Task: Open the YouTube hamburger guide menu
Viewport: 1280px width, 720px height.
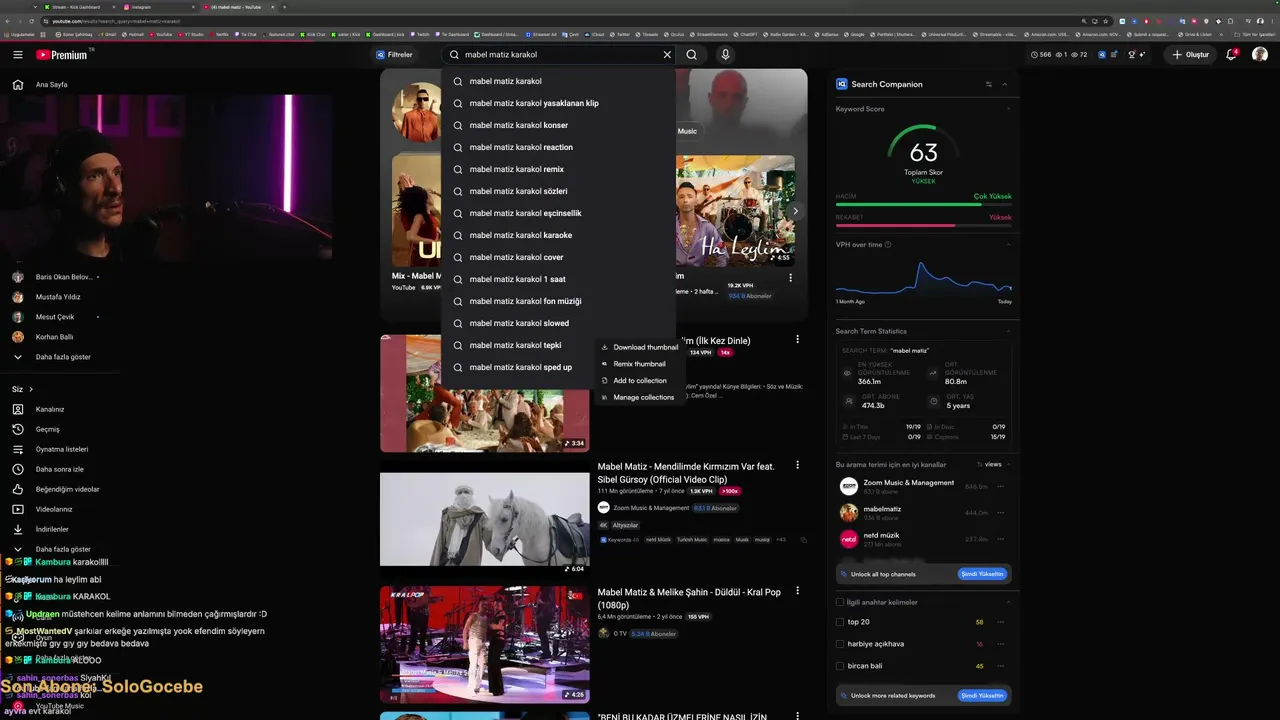Action: pos(18,55)
